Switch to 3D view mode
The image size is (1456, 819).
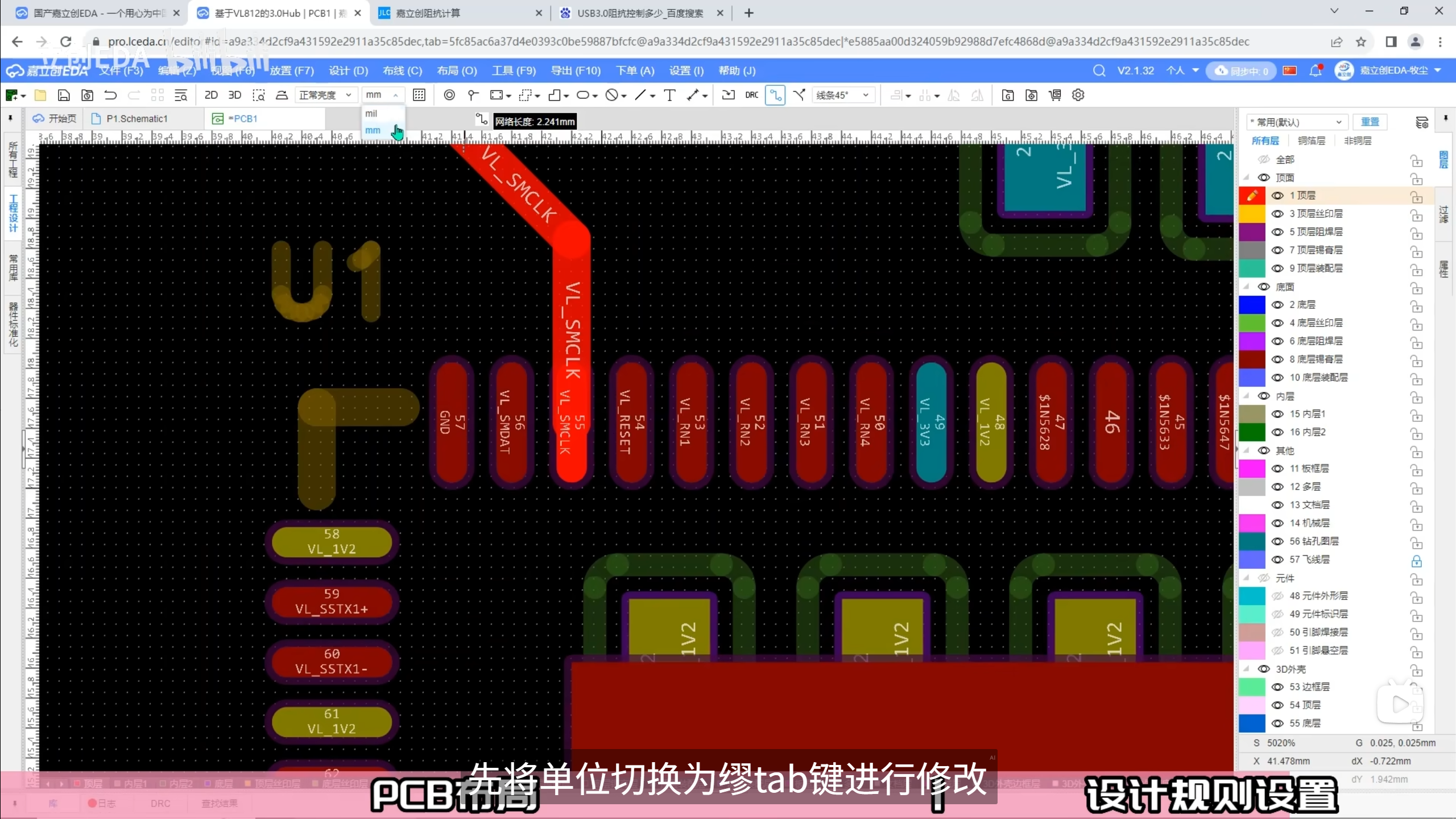(234, 95)
